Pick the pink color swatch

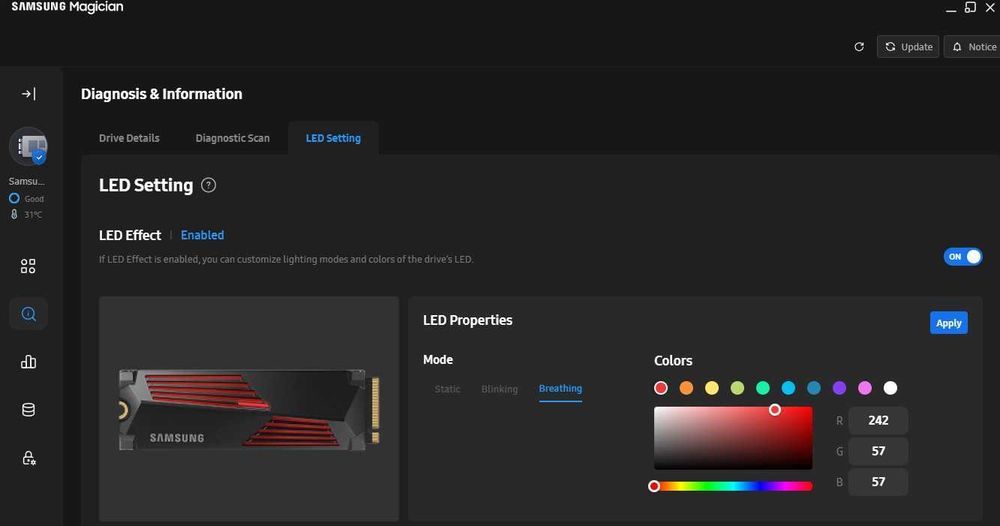coord(865,388)
